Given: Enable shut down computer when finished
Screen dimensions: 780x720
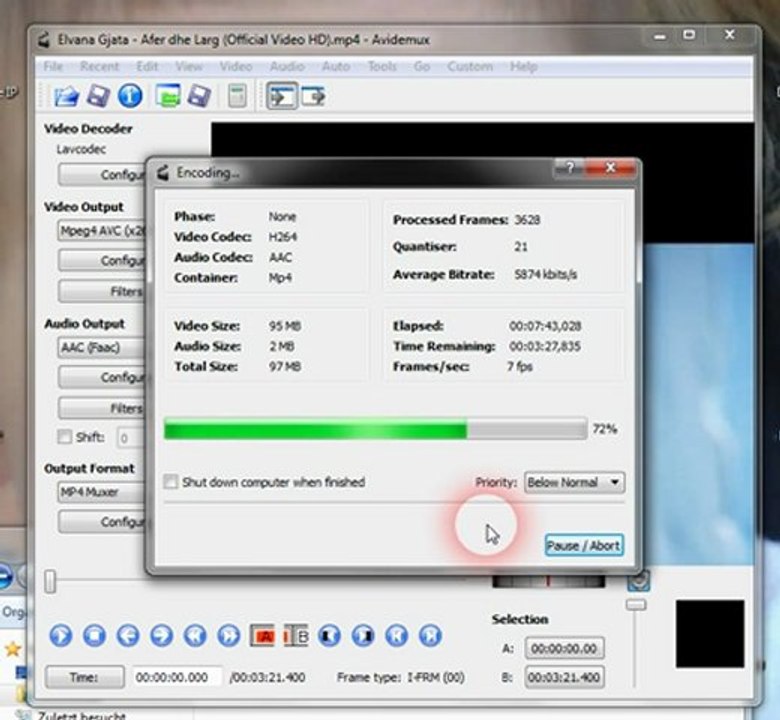Looking at the screenshot, I should (x=171, y=482).
